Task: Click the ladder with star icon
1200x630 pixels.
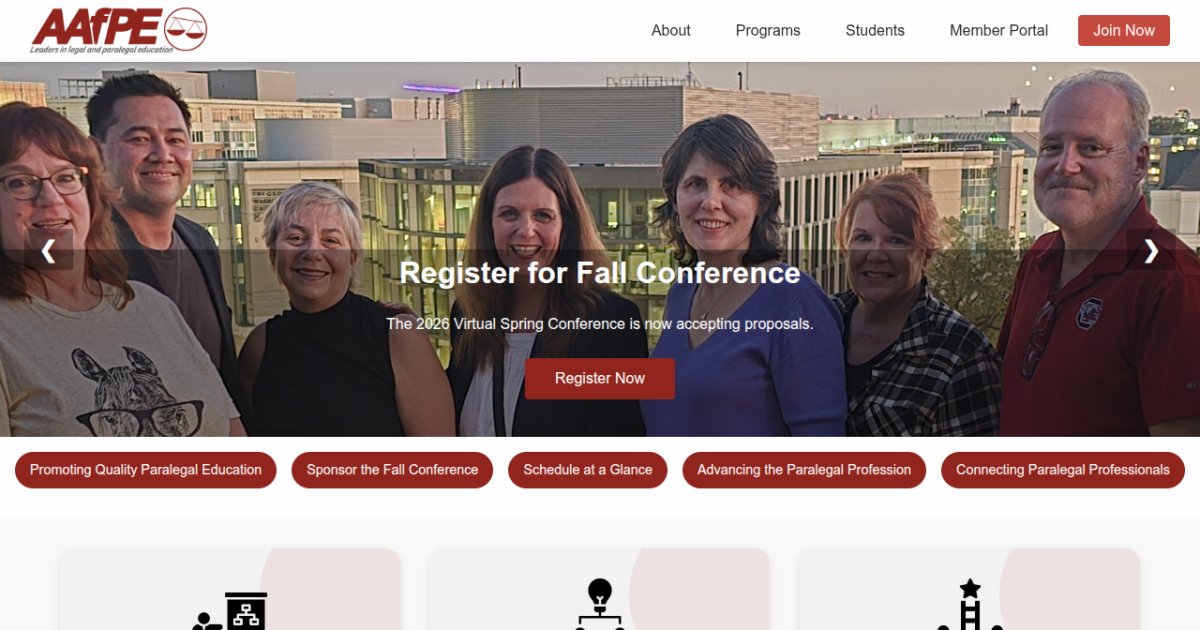Action: pyautogui.click(x=970, y=604)
